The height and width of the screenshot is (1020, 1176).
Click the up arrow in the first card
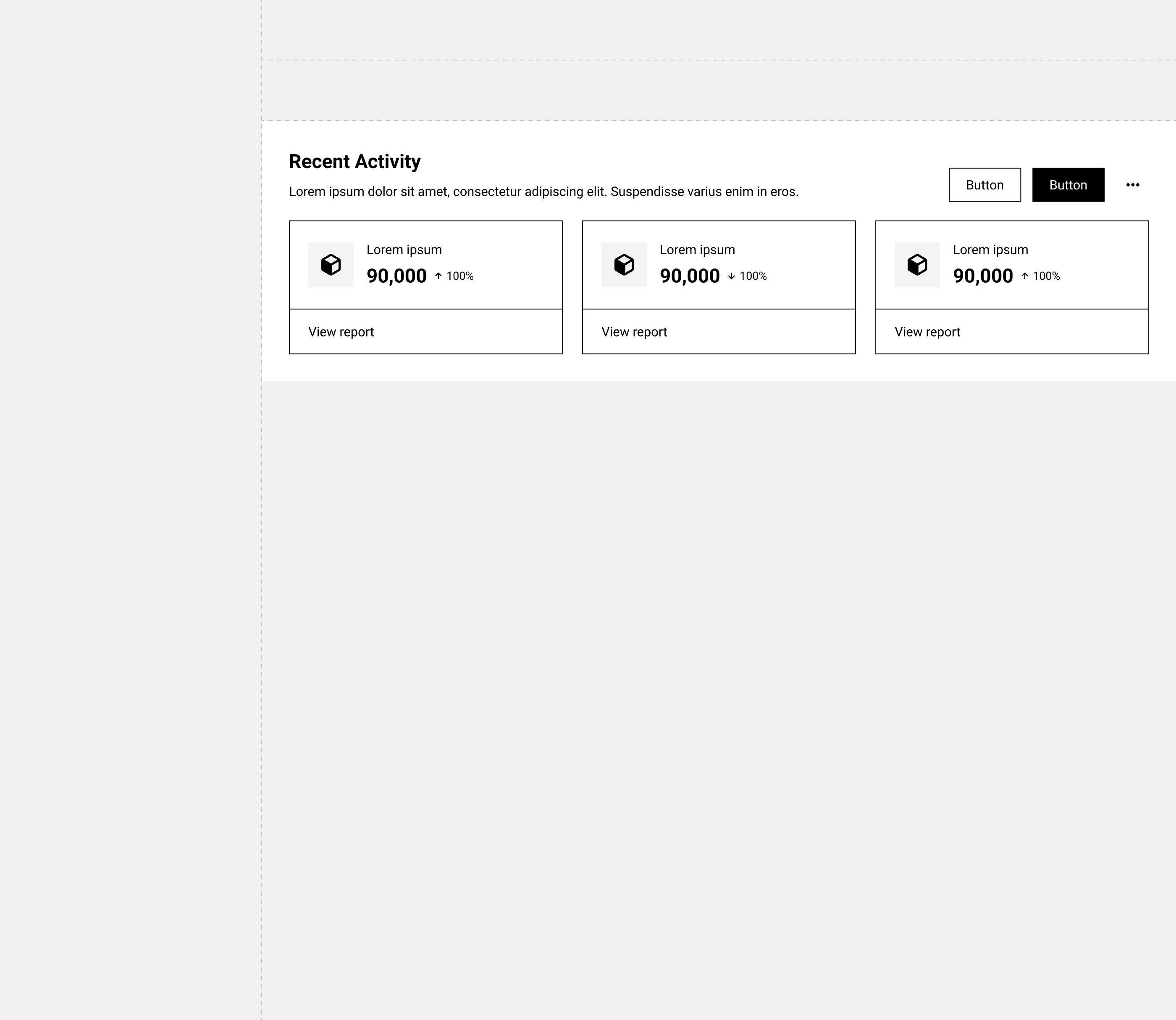pyautogui.click(x=438, y=276)
